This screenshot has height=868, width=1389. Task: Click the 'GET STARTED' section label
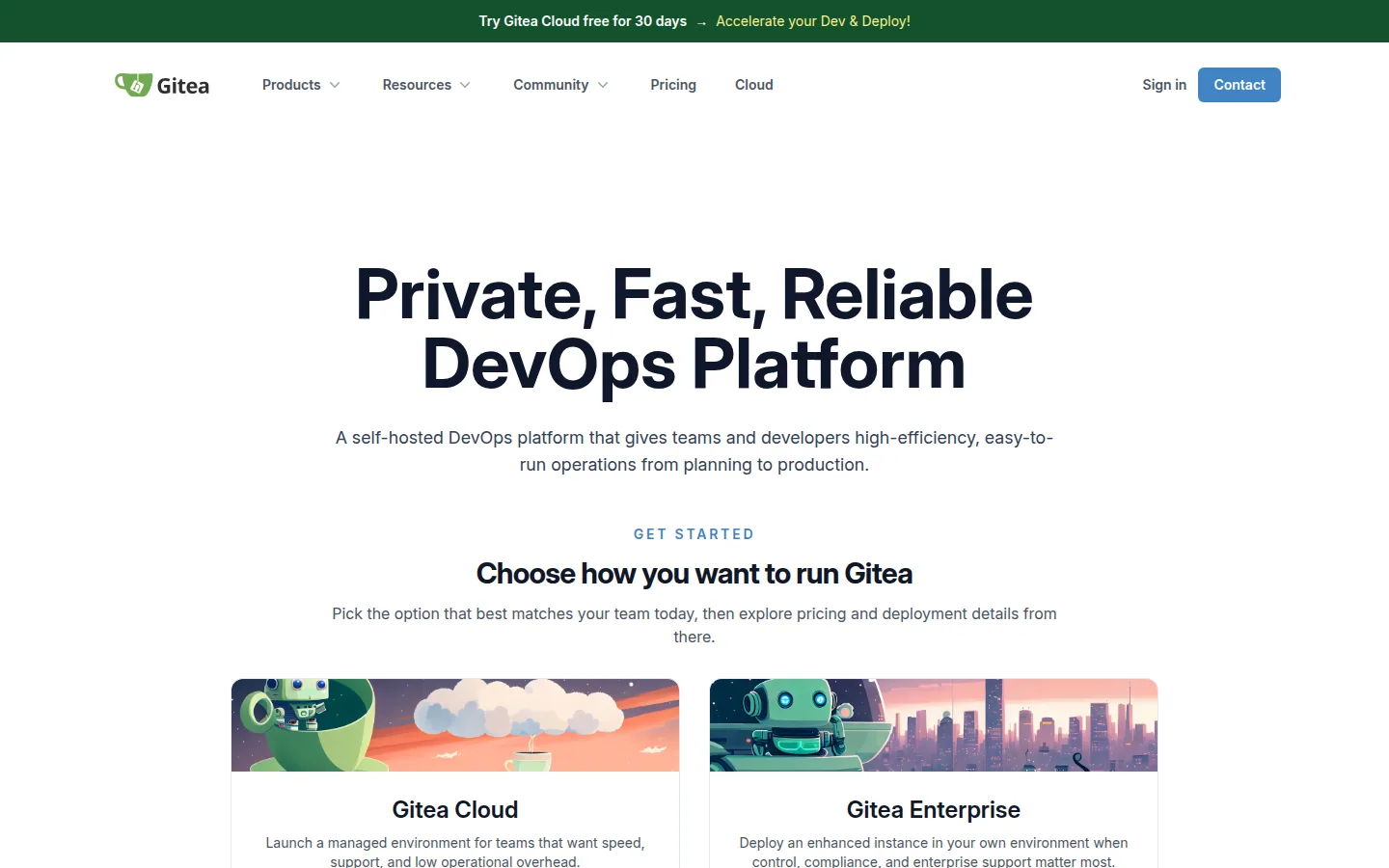click(x=694, y=534)
